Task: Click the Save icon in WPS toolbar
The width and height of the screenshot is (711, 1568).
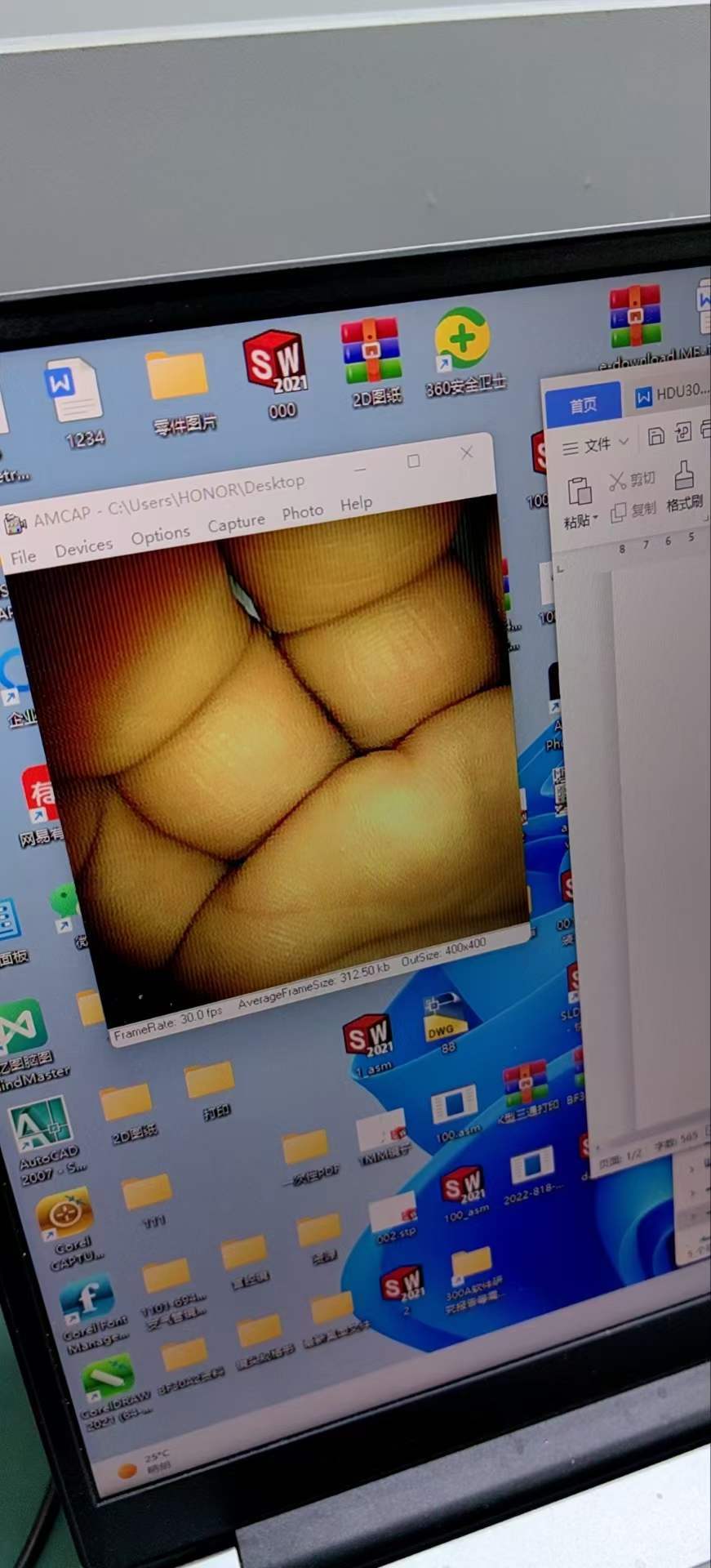Action: [x=655, y=436]
